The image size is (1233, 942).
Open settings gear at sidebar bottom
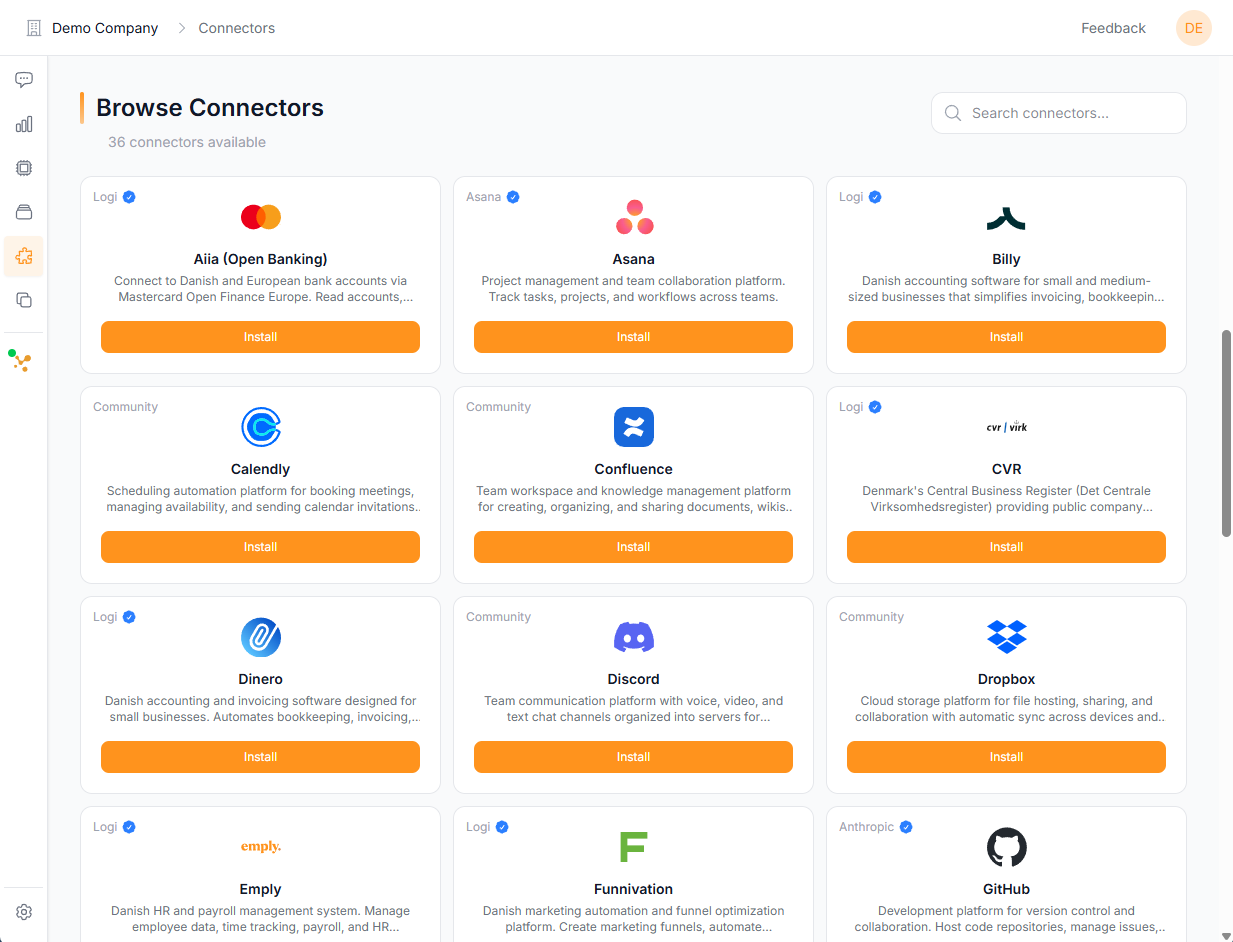point(24,912)
